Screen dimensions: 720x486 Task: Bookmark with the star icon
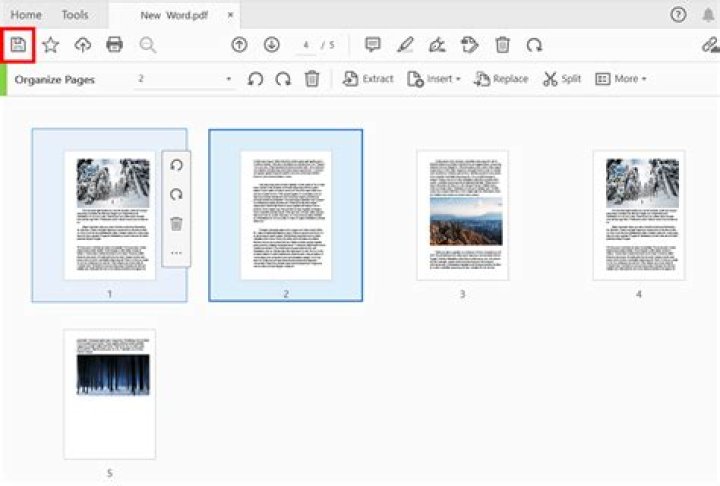[x=51, y=45]
